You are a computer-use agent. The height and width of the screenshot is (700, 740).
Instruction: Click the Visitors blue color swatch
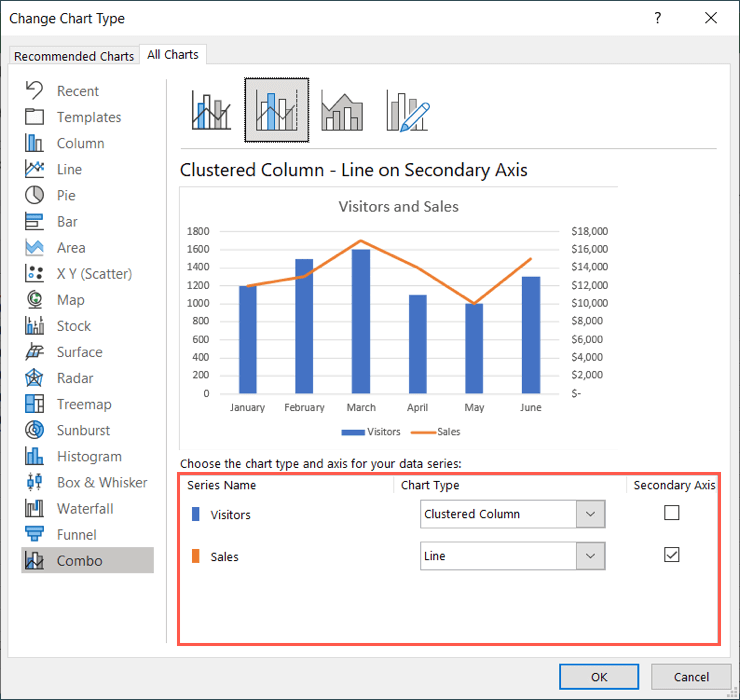click(x=196, y=514)
